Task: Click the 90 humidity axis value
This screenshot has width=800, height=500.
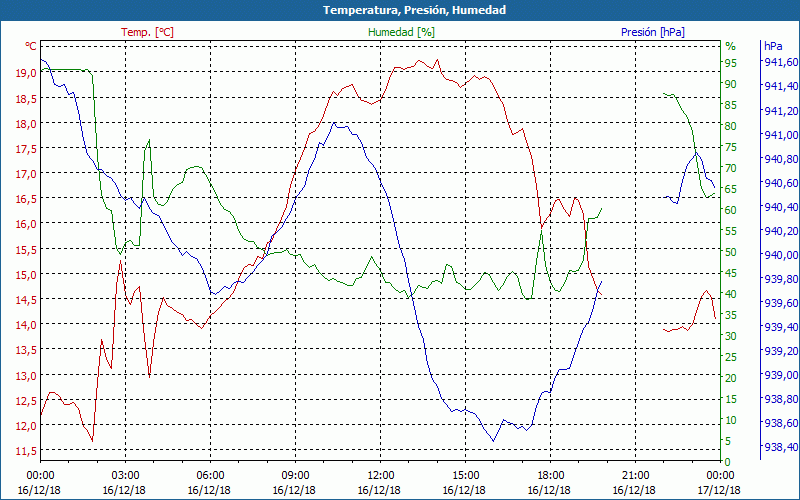Action: pyautogui.click(x=731, y=84)
